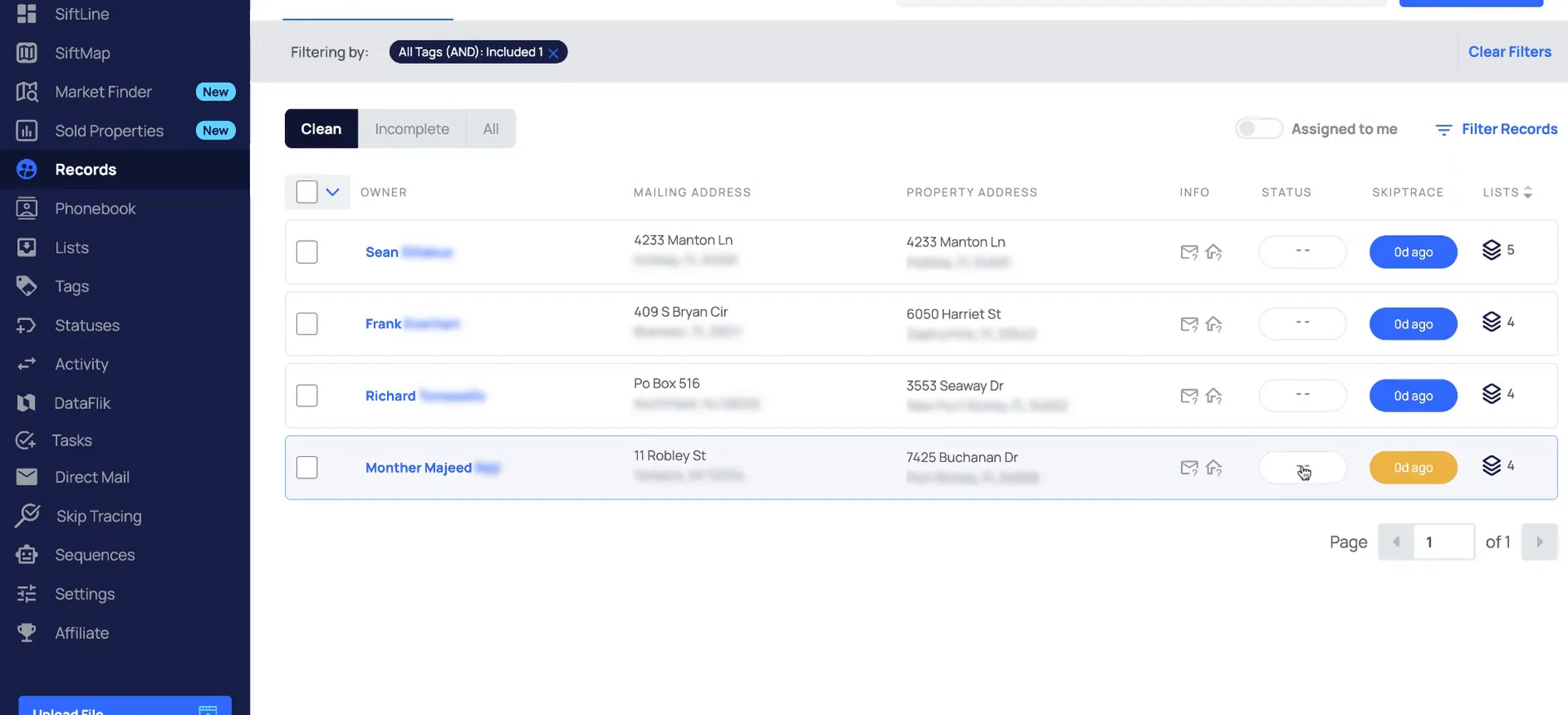Screen dimensions: 1568x715
Task: Click lists stack icon in Richard's row
Action: tap(1491, 394)
